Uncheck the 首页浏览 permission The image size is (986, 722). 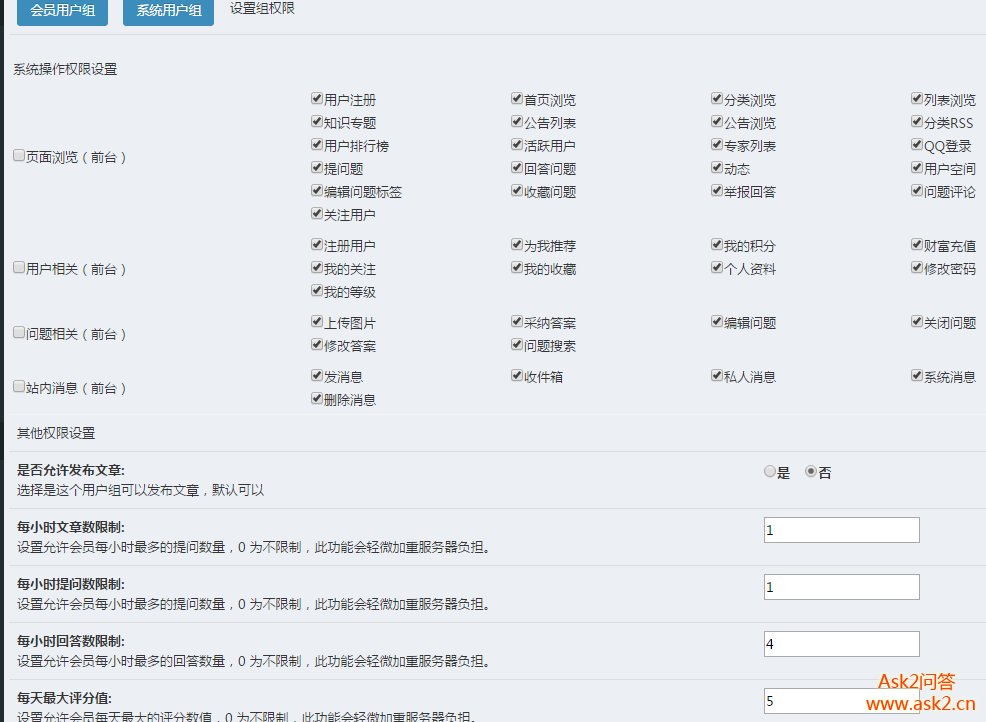tap(517, 99)
